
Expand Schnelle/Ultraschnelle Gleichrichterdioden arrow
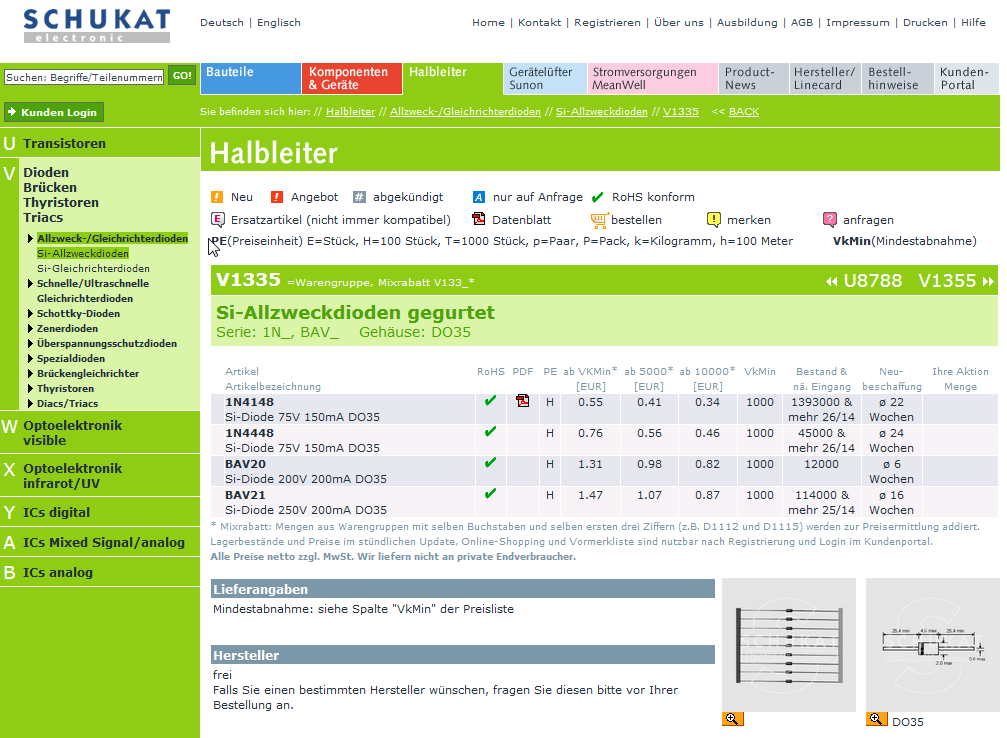[x=30, y=283]
